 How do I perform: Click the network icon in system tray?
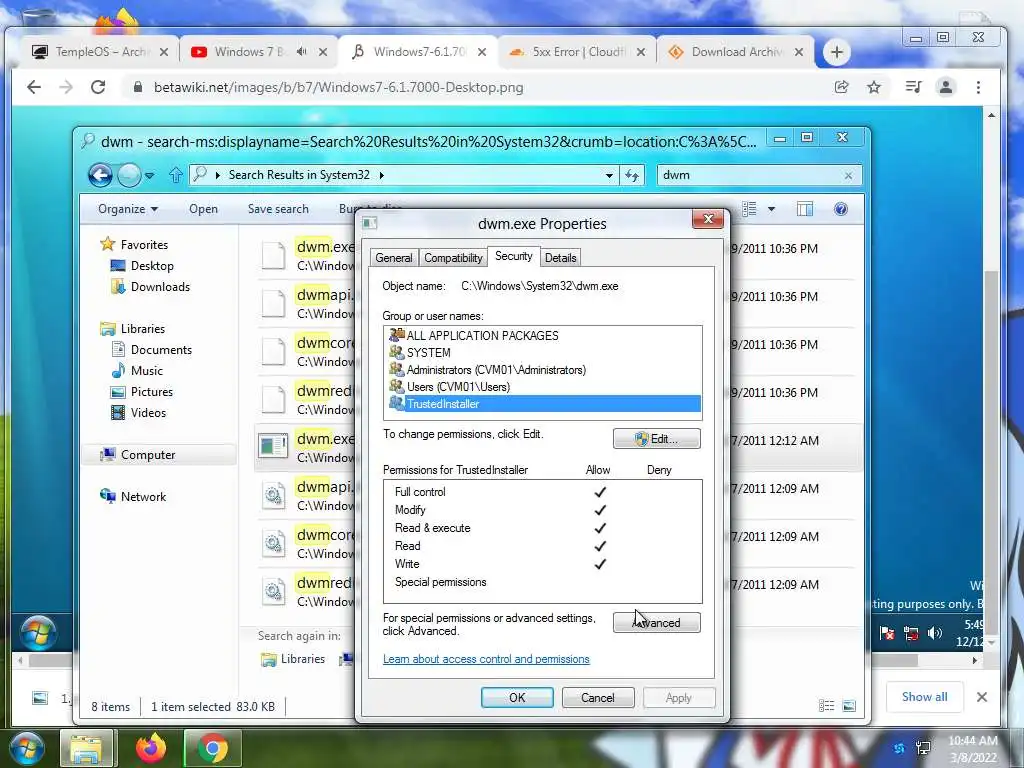[923, 748]
